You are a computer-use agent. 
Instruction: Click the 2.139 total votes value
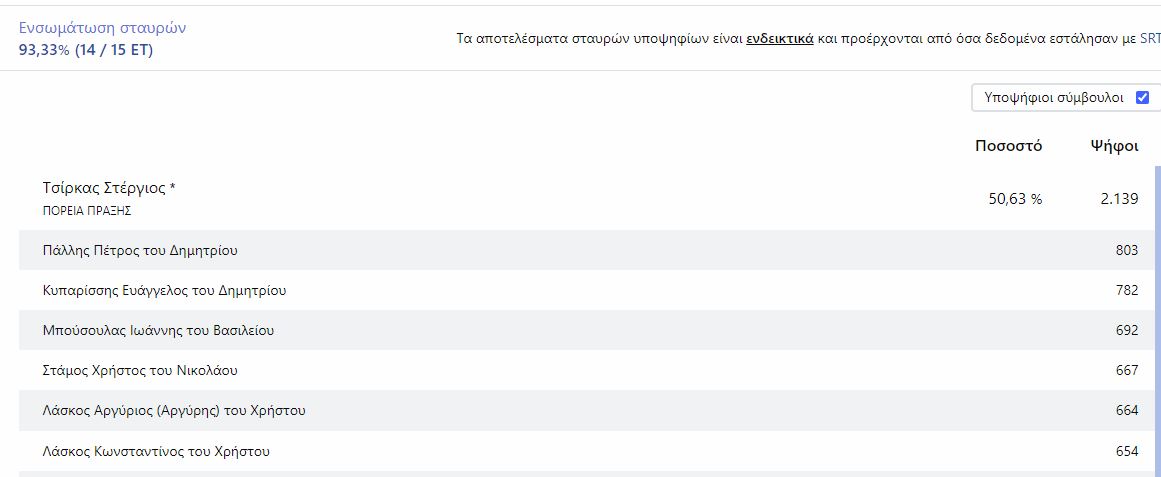pyautogui.click(x=1119, y=199)
